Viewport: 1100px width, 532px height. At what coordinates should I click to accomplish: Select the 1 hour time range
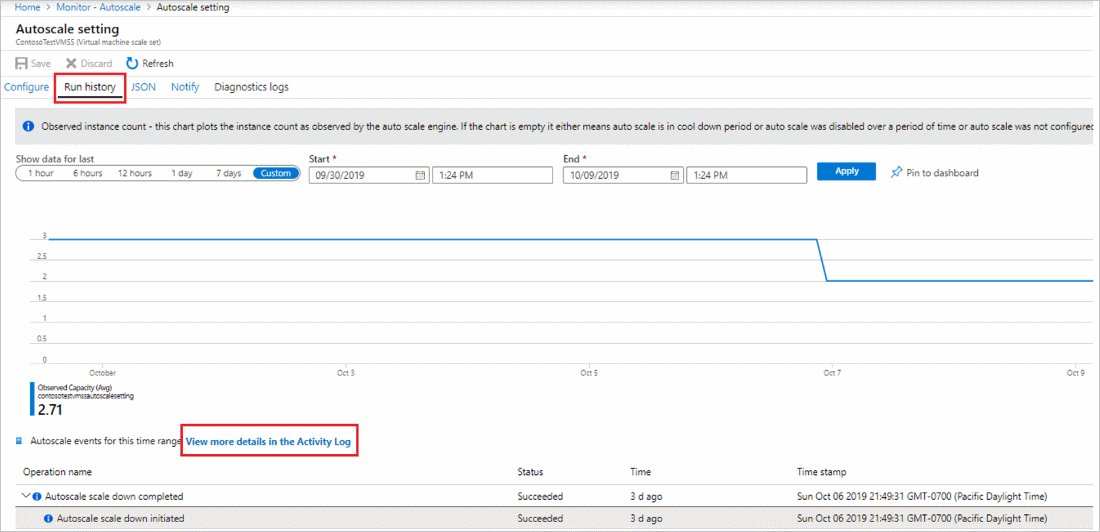click(40, 173)
